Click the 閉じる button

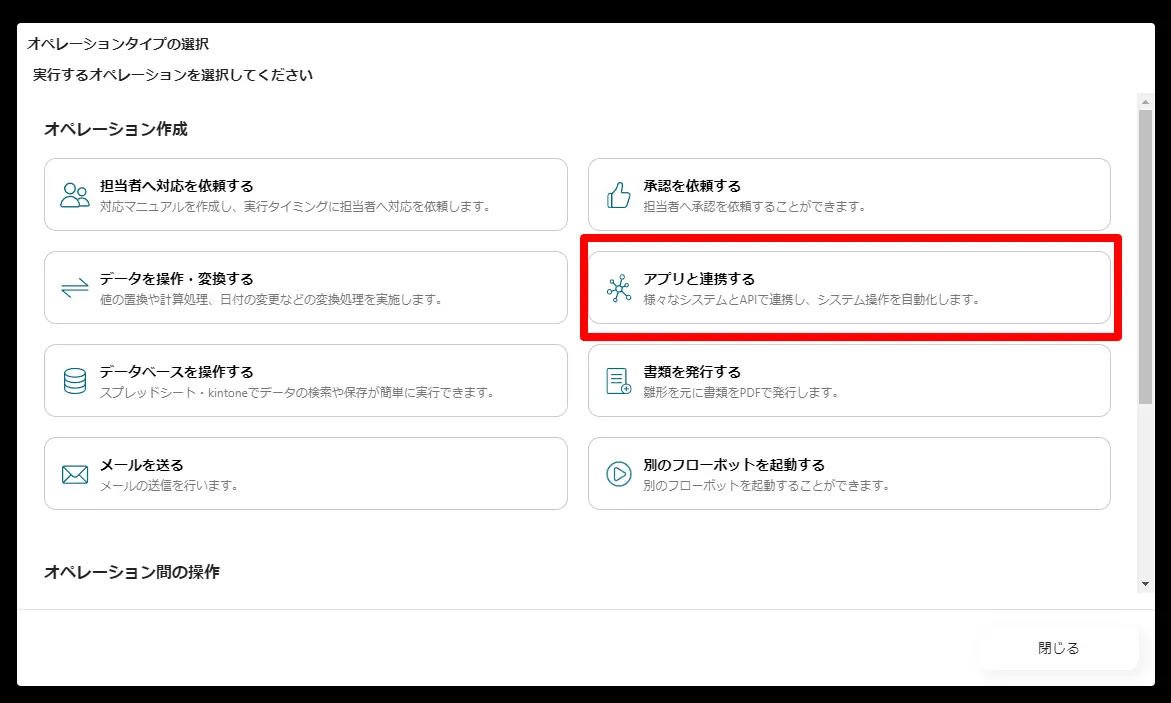click(1058, 648)
